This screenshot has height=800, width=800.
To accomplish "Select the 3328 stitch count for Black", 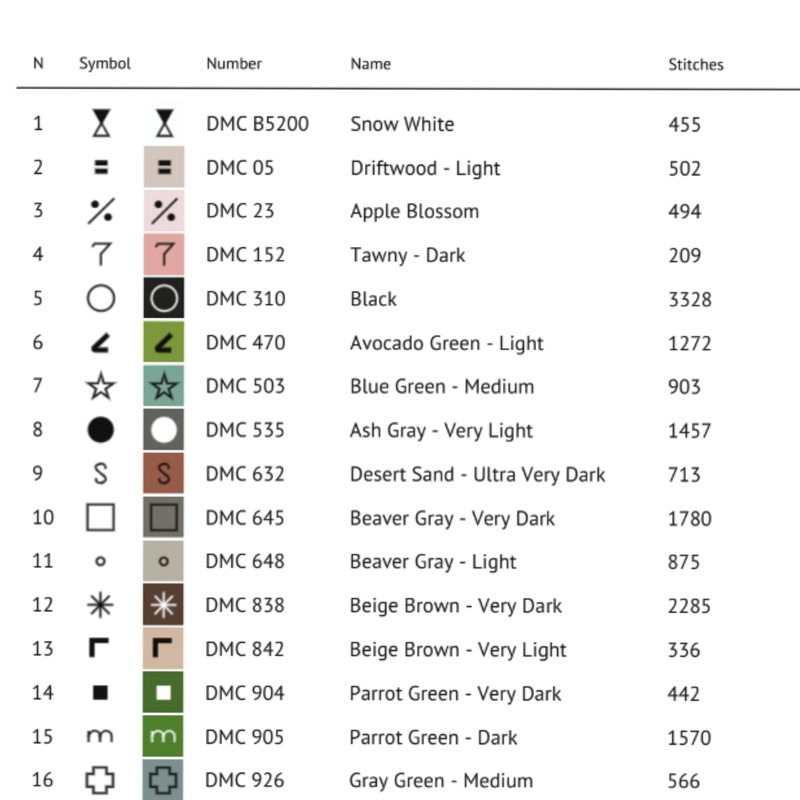I will point(690,299).
